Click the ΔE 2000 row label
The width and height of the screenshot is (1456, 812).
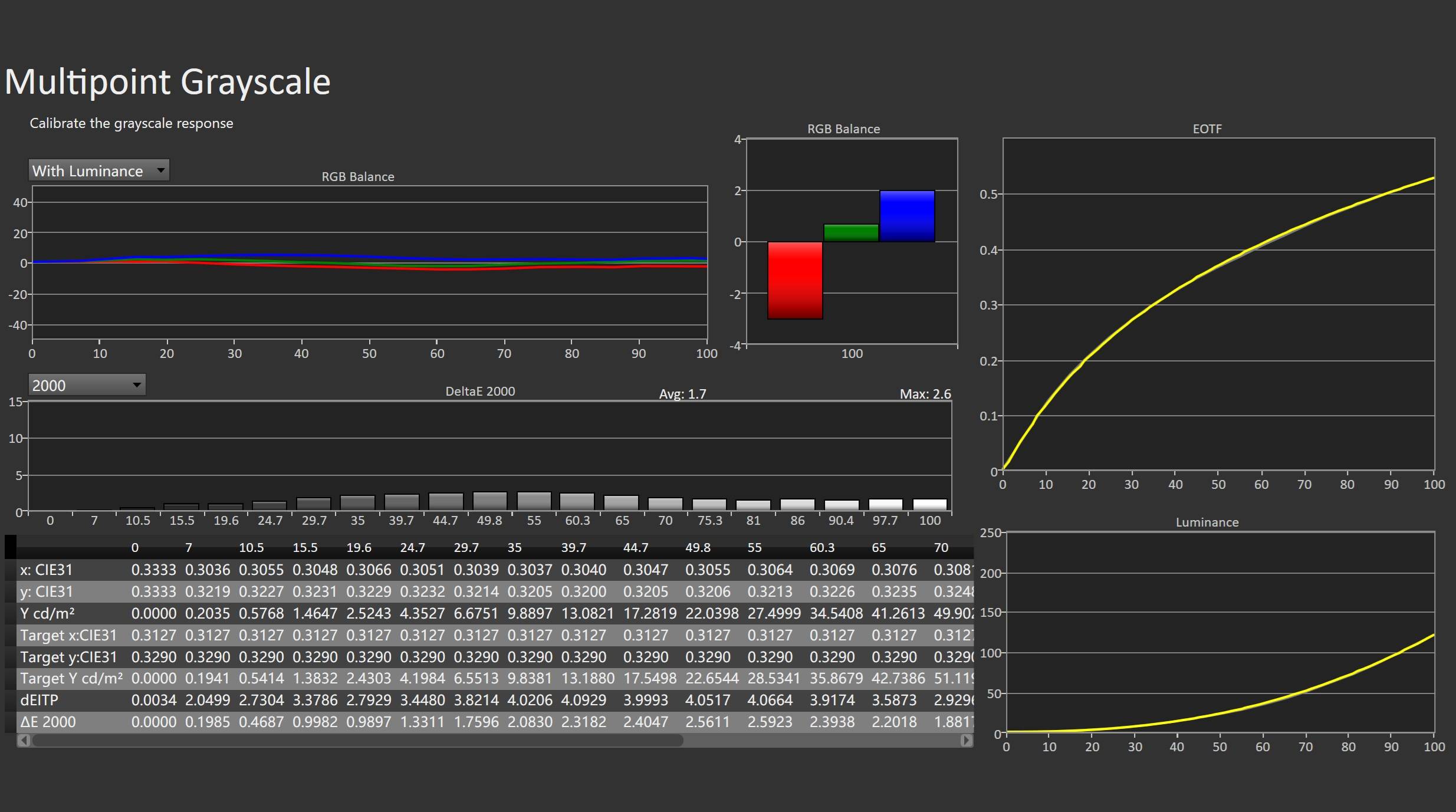pyautogui.click(x=48, y=722)
